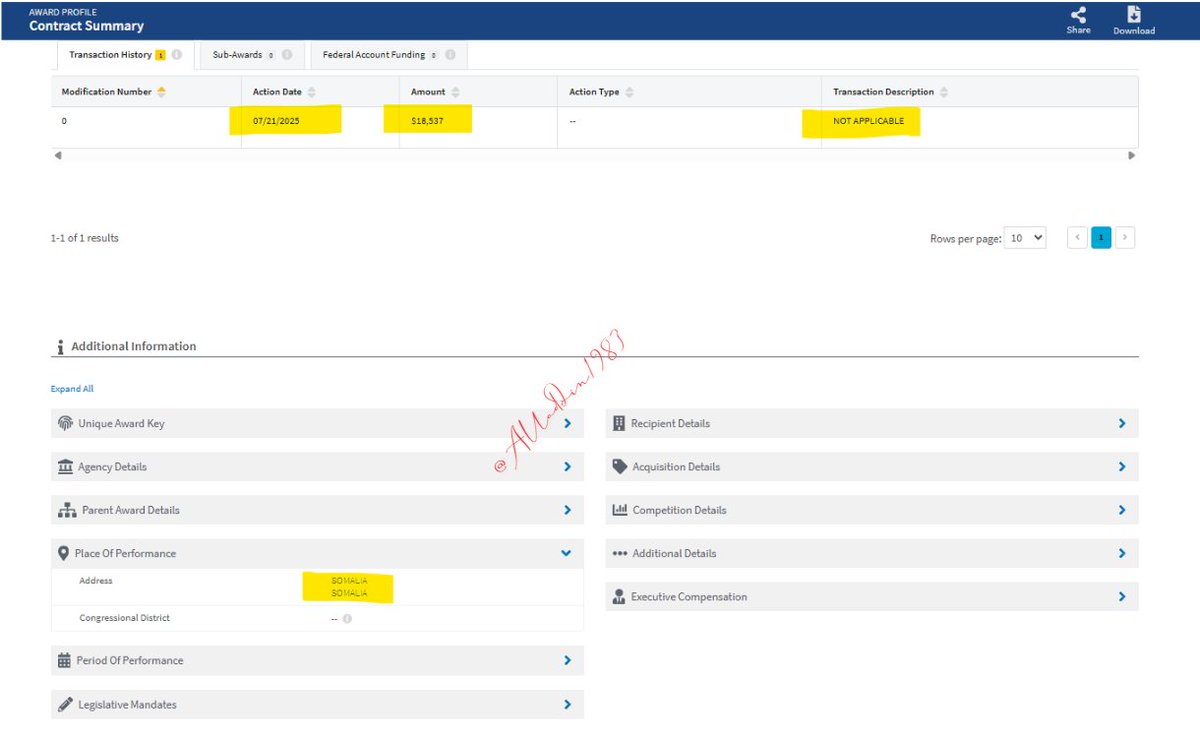Click the Place Of Performance pin icon
1200x742 pixels.
tap(64, 553)
